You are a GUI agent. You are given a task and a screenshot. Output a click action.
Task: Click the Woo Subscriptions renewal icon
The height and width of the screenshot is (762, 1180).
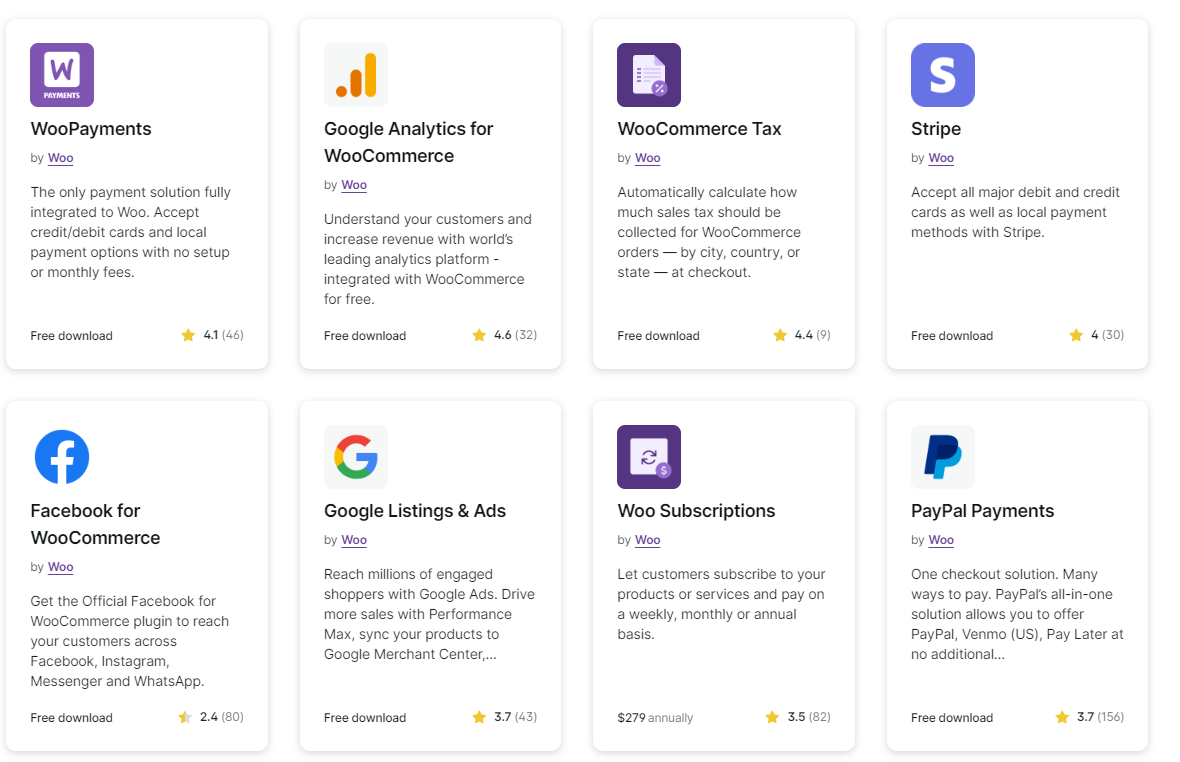tap(649, 457)
